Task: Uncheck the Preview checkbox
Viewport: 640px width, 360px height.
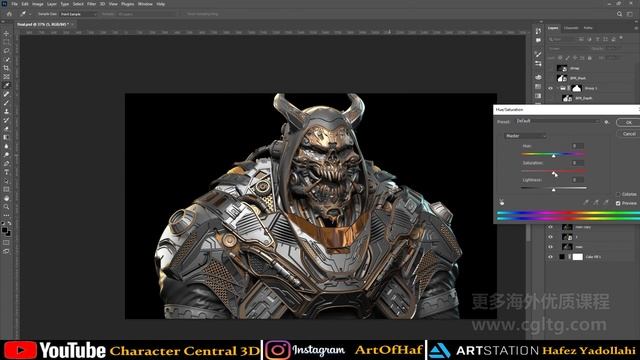Action: pos(618,203)
